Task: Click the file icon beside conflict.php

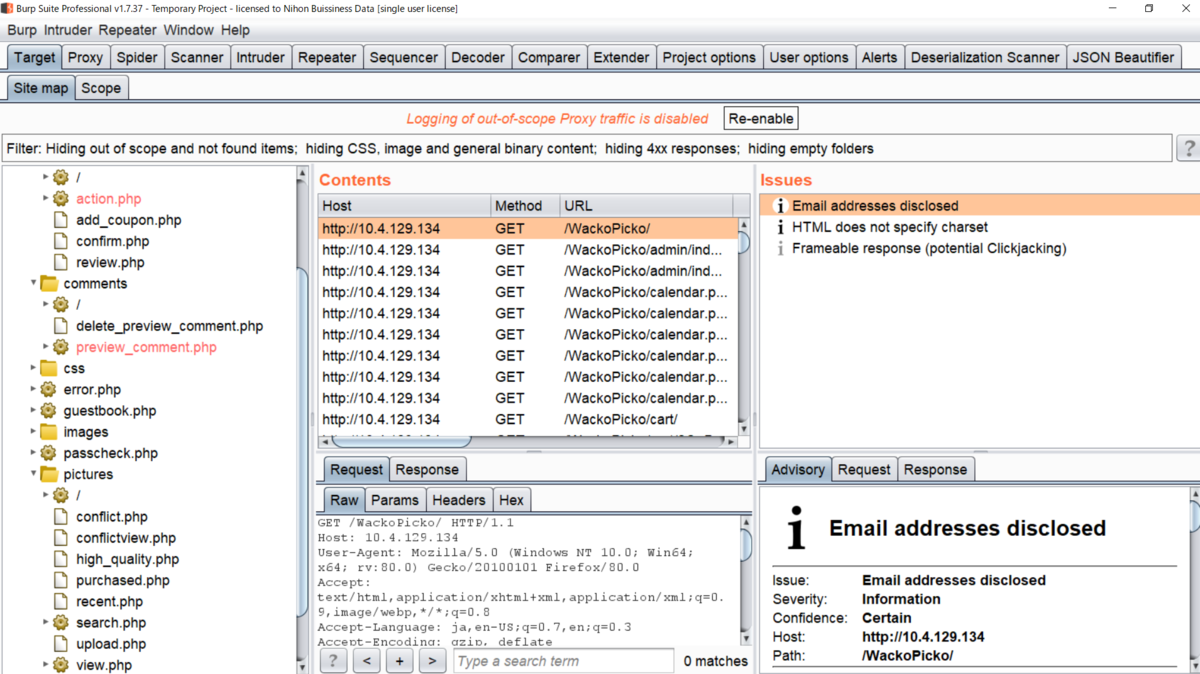Action: (61, 517)
